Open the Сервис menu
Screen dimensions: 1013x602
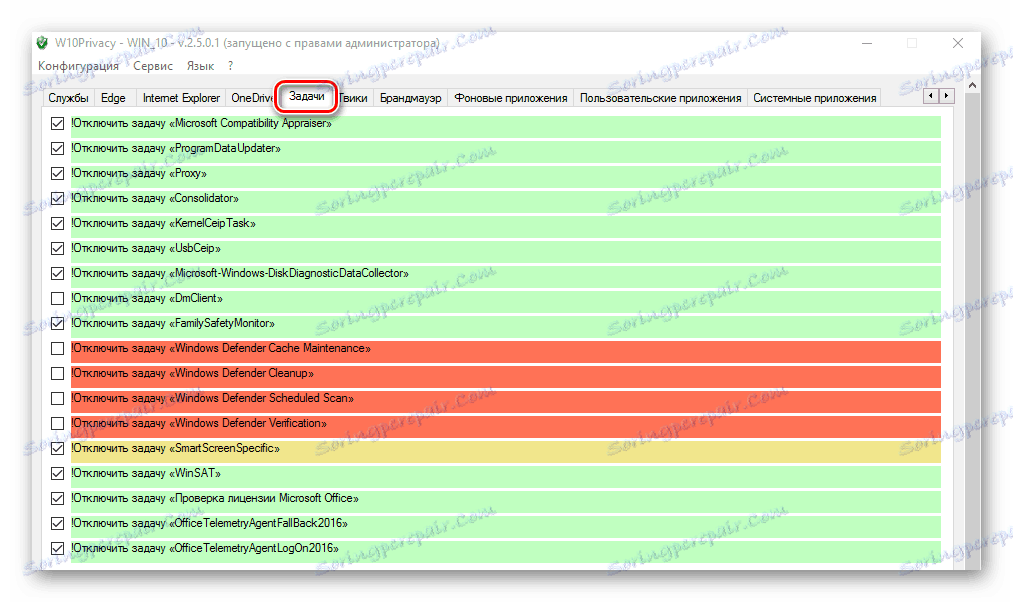tap(152, 65)
